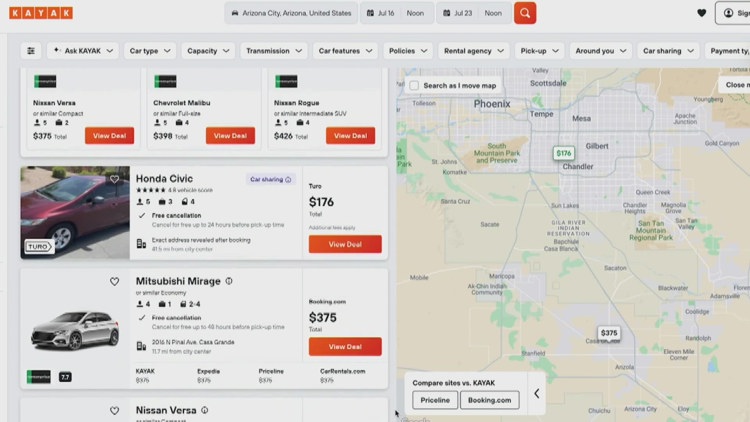Image resolution: width=750 pixels, height=422 pixels.
Task: Open the Around you filter
Action: (601, 51)
